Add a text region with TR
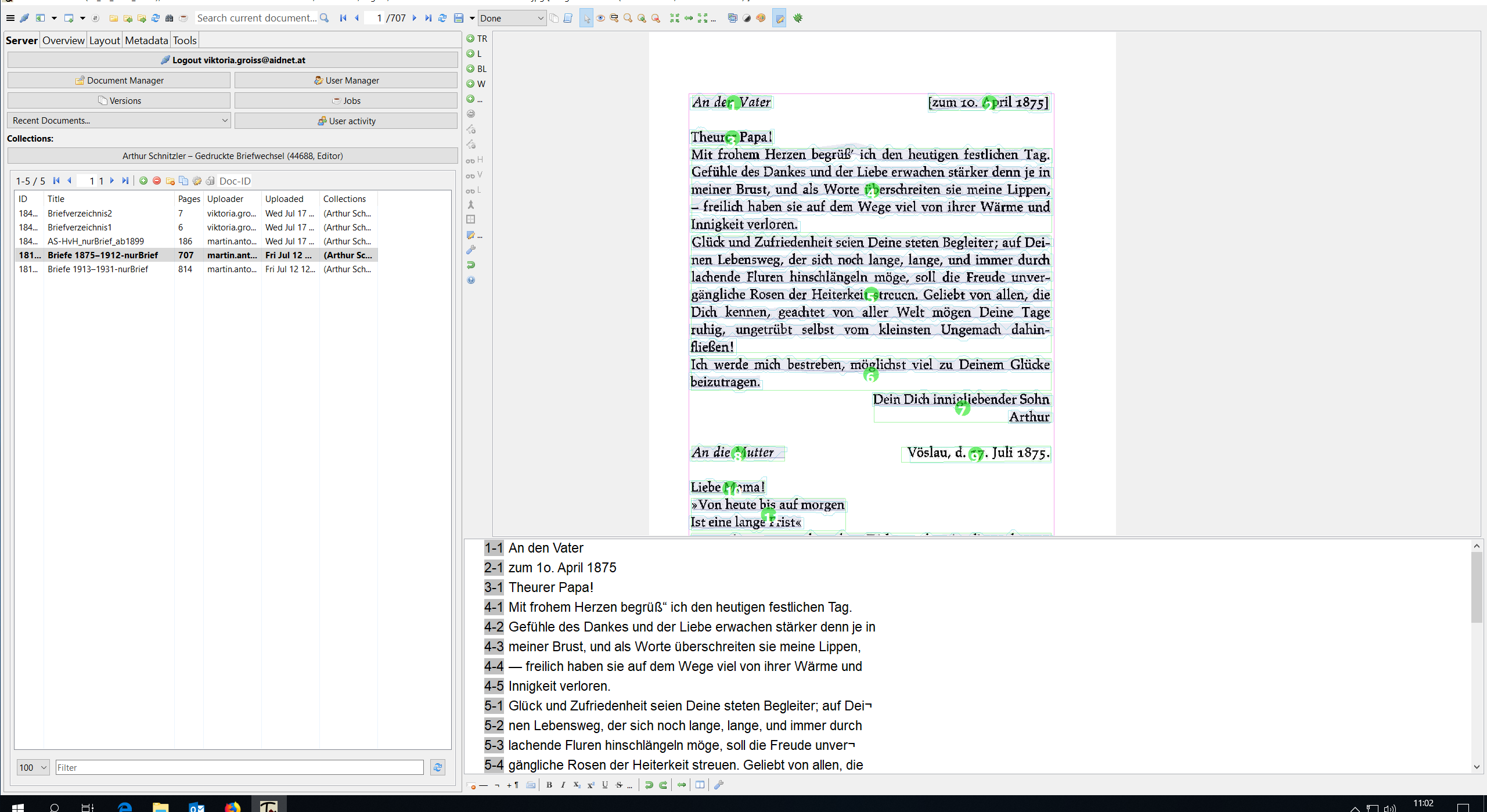 click(477, 39)
